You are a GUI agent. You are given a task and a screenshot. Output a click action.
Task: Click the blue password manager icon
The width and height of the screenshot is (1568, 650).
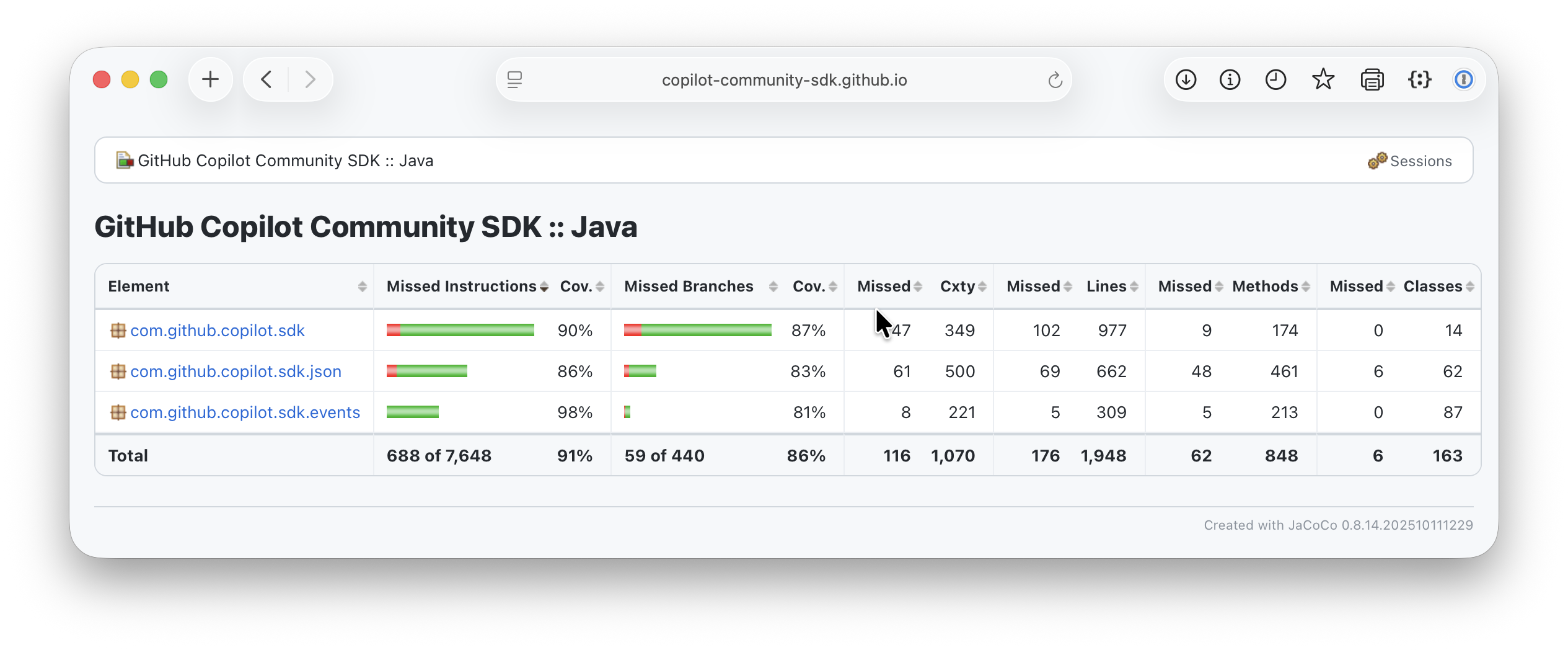(x=1464, y=80)
